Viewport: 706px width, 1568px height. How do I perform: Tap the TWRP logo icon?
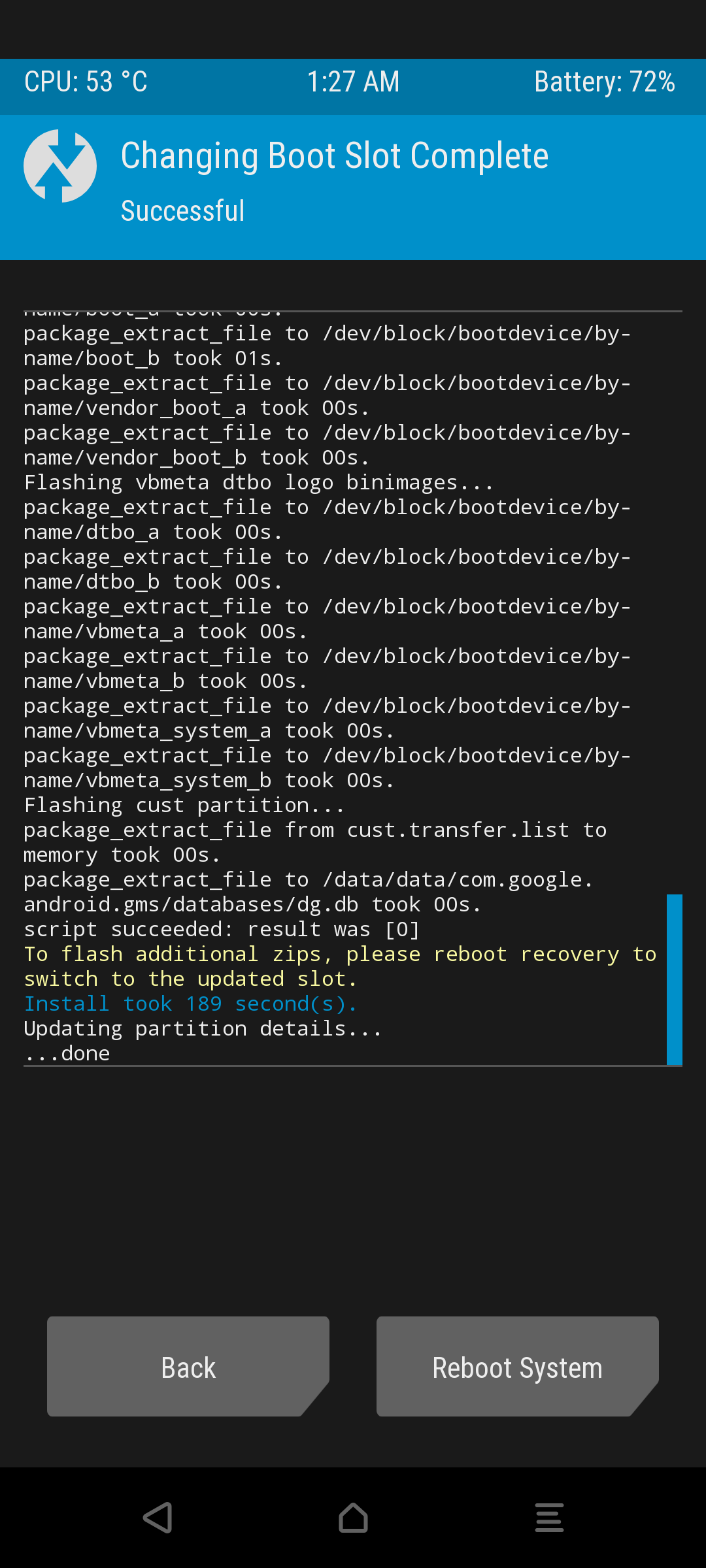tap(60, 166)
